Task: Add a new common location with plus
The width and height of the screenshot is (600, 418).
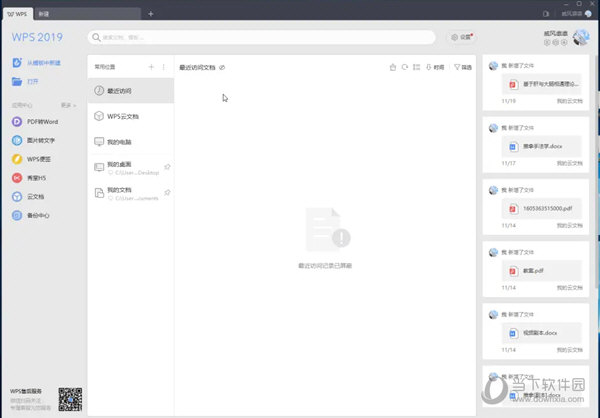Action: 151,67
